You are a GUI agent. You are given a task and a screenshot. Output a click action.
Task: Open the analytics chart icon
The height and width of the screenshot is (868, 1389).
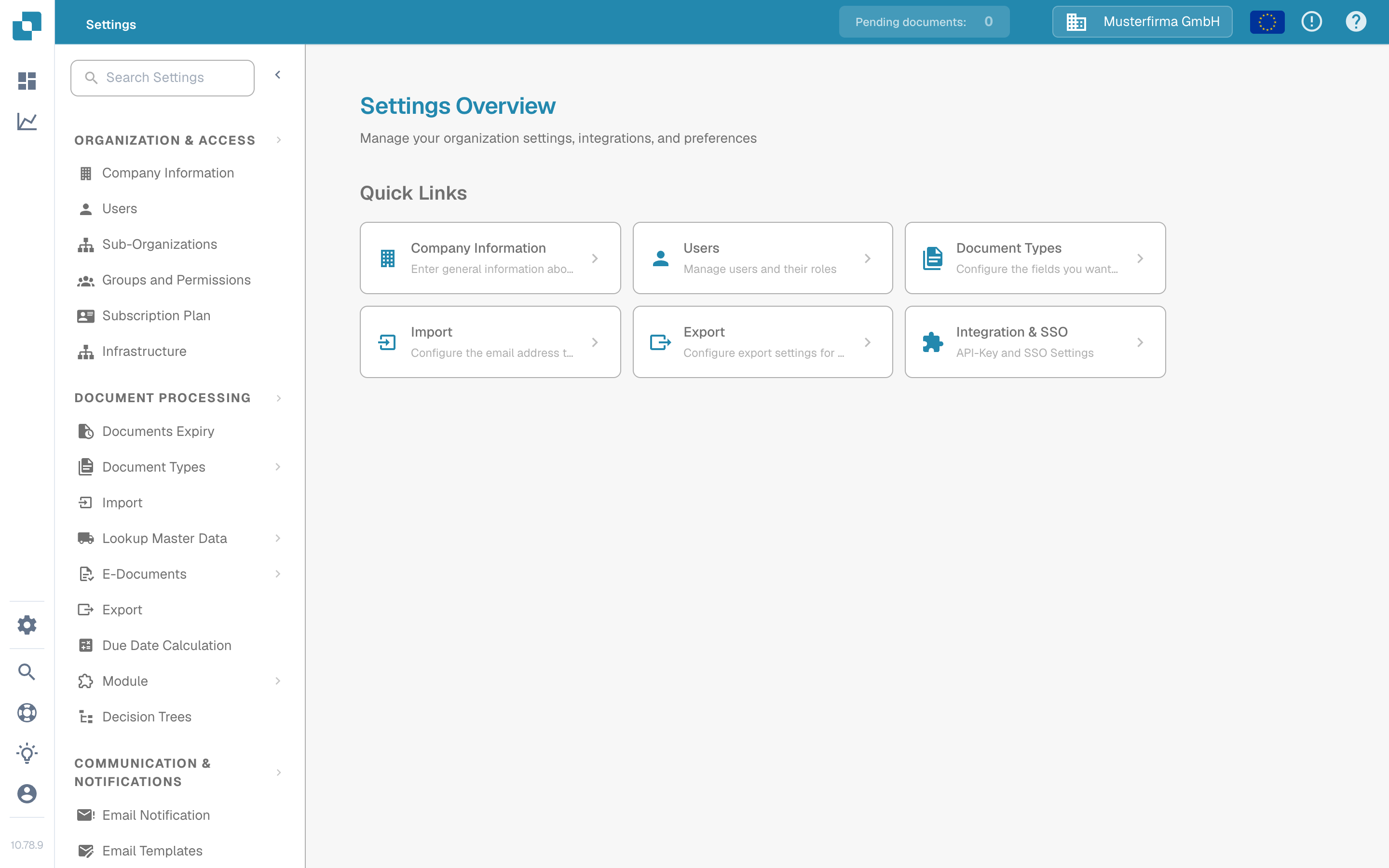click(27, 122)
